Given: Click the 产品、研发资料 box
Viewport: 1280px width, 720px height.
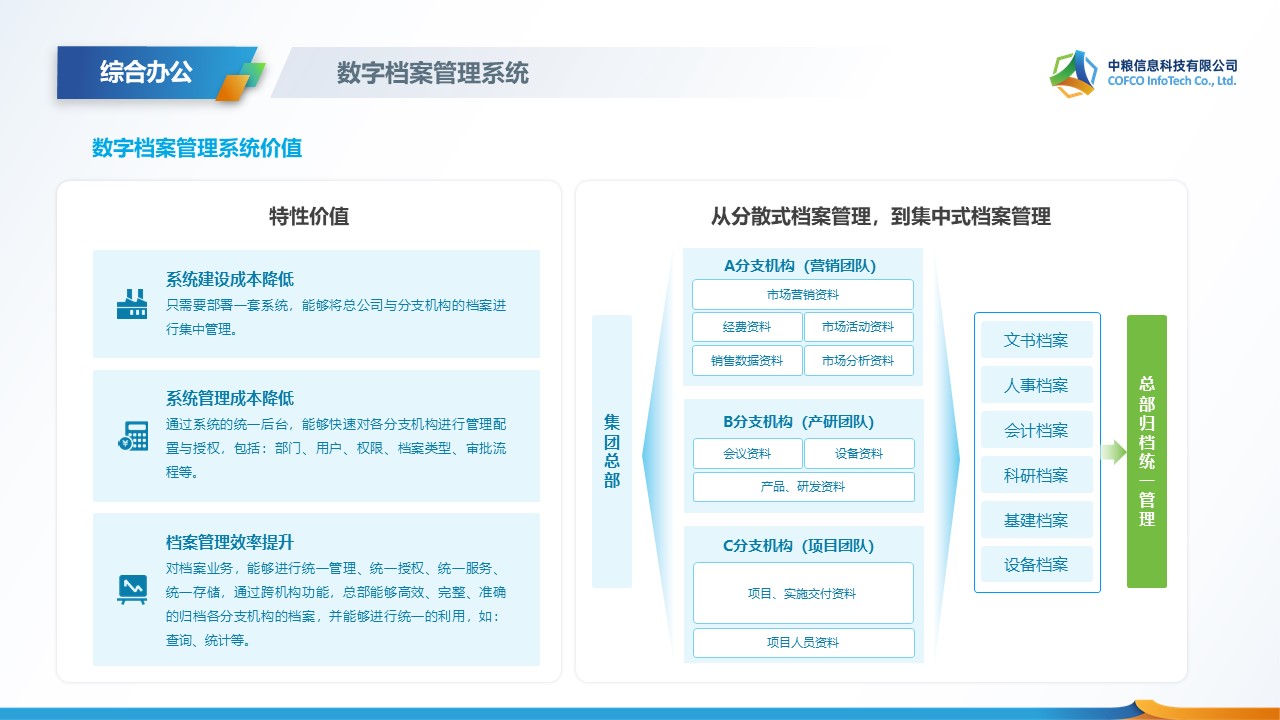Looking at the screenshot, I should [x=802, y=486].
